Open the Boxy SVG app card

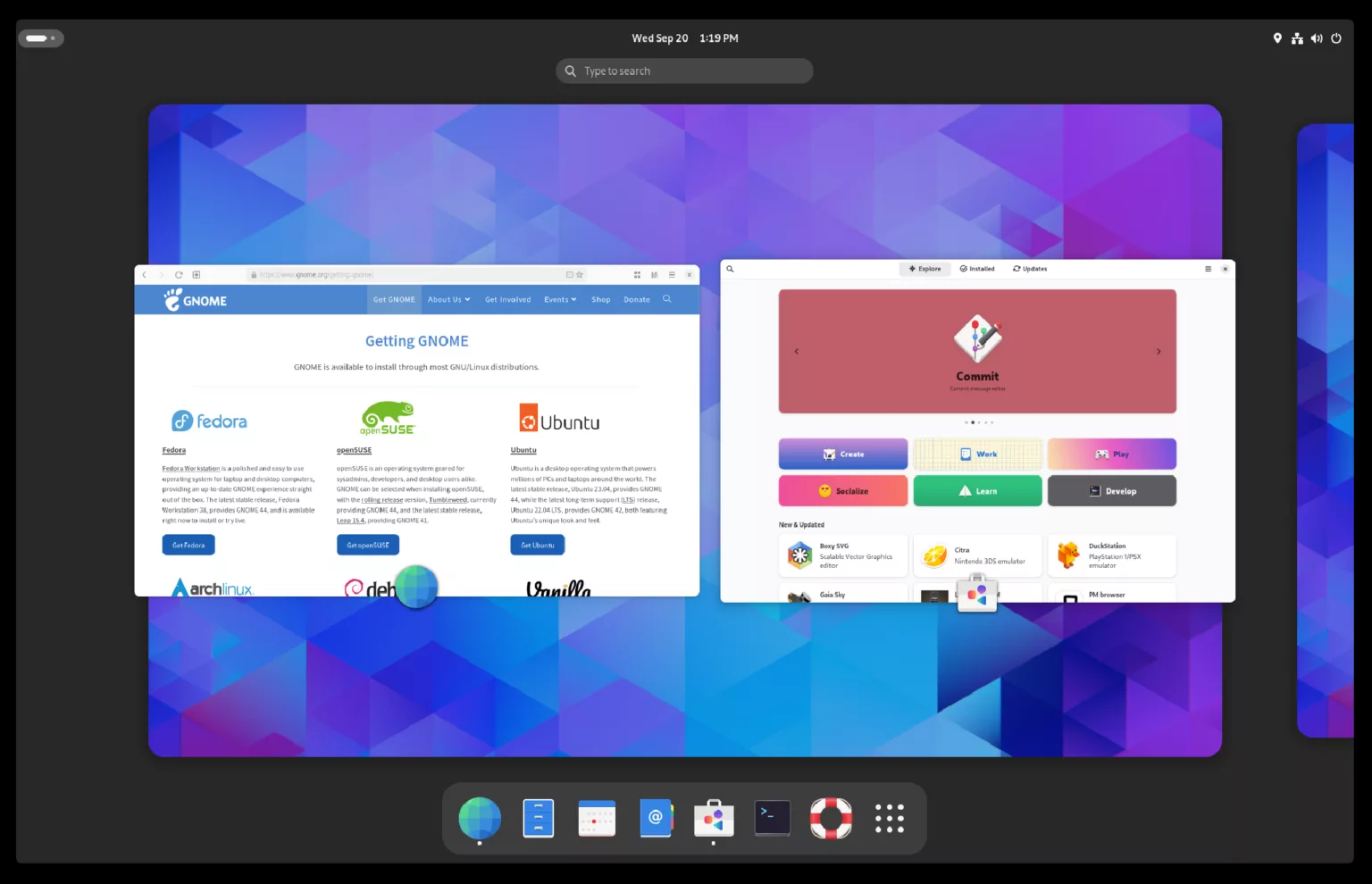coord(843,555)
